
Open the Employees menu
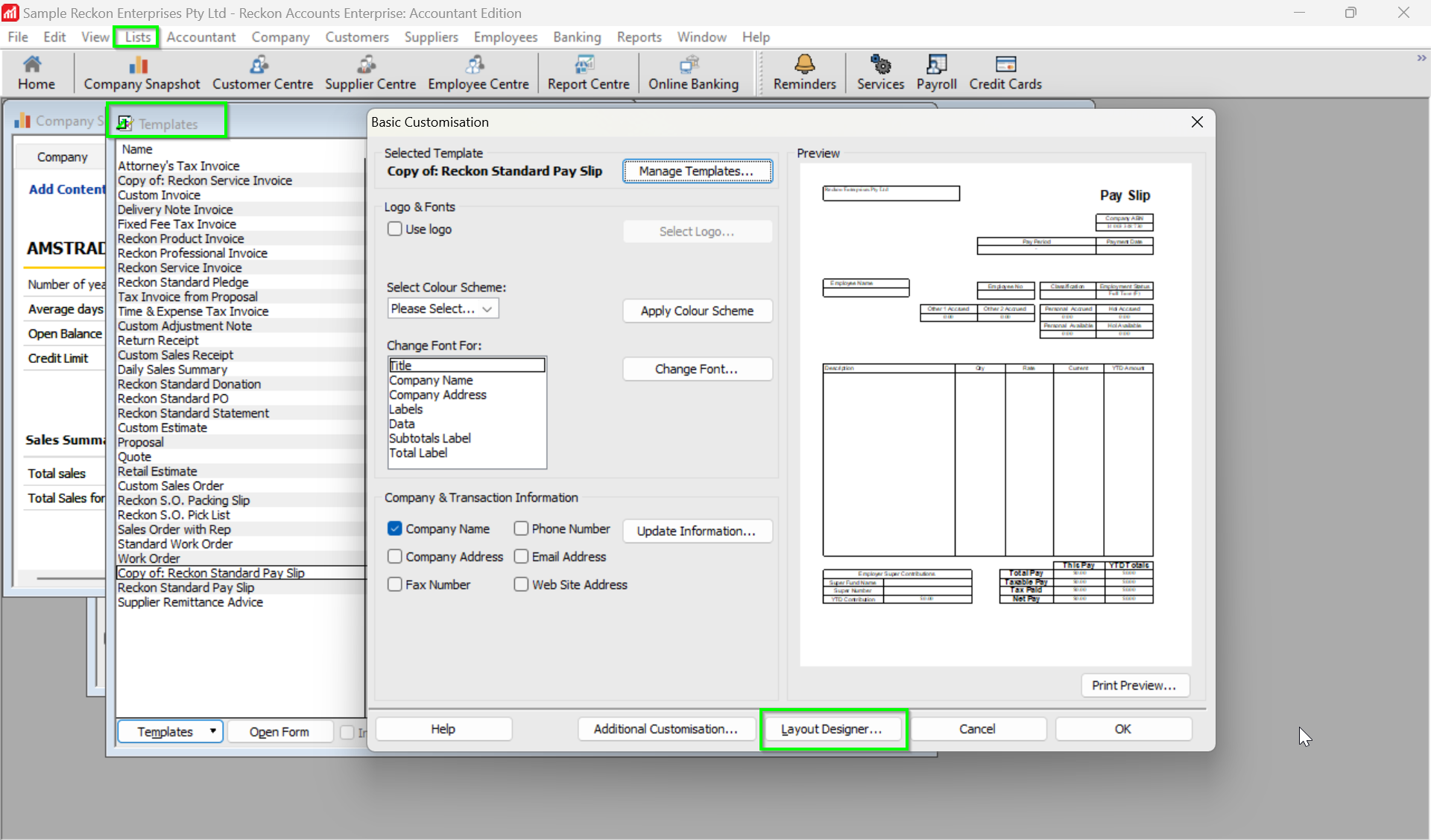505,37
